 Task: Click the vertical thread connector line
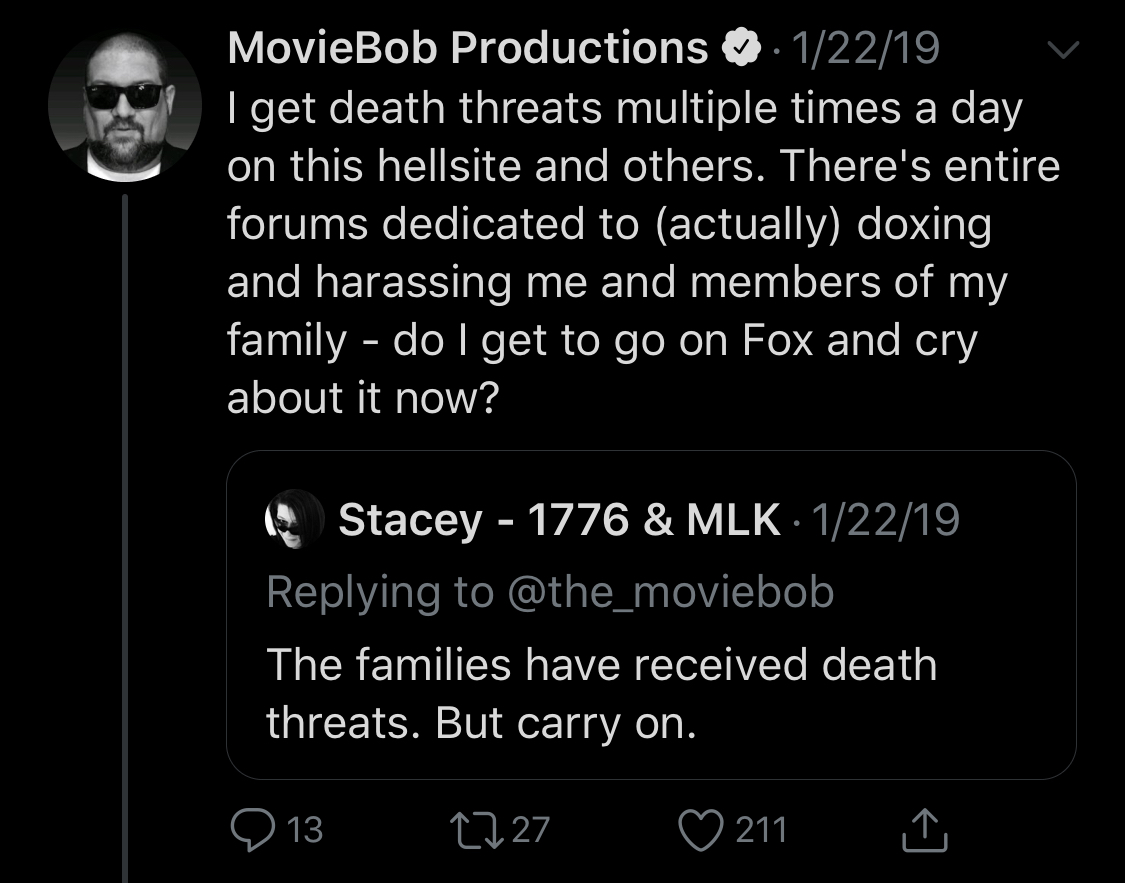(x=125, y=538)
